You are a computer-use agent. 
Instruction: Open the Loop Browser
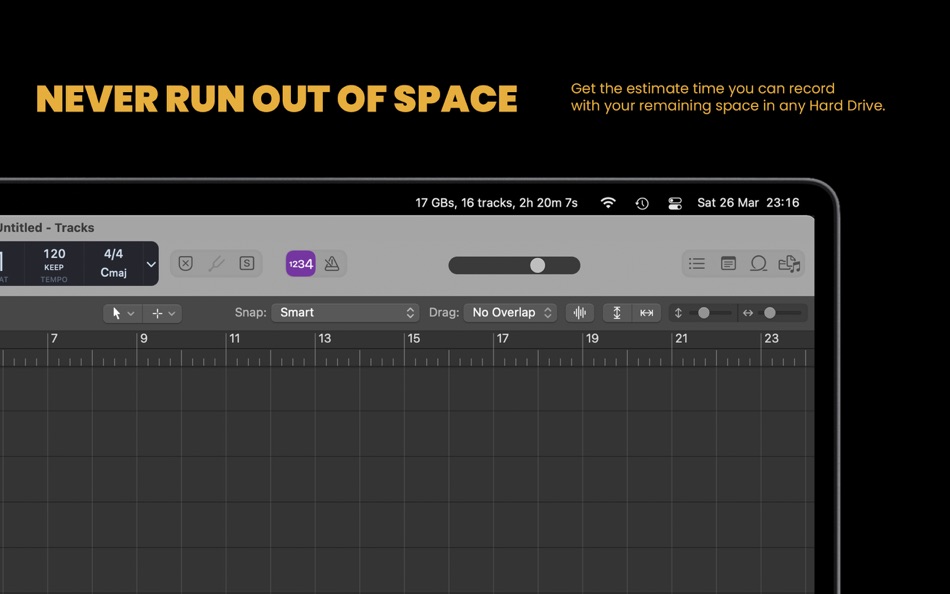point(759,264)
